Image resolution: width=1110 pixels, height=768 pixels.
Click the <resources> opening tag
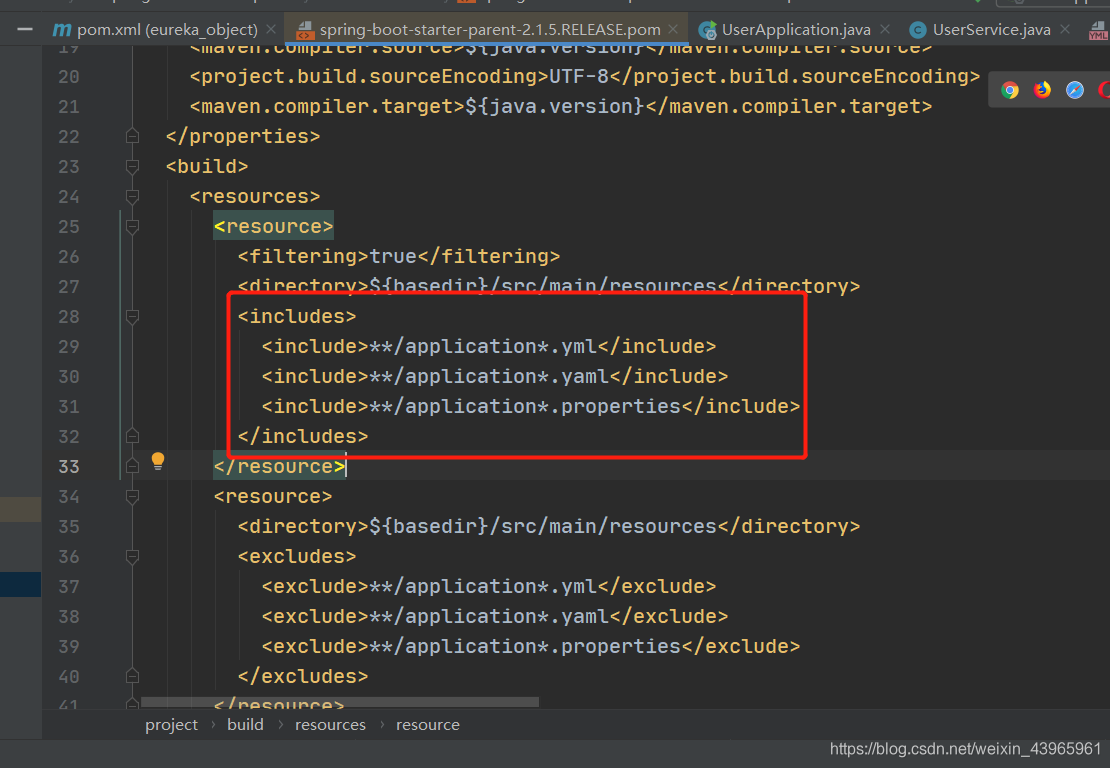click(x=255, y=196)
